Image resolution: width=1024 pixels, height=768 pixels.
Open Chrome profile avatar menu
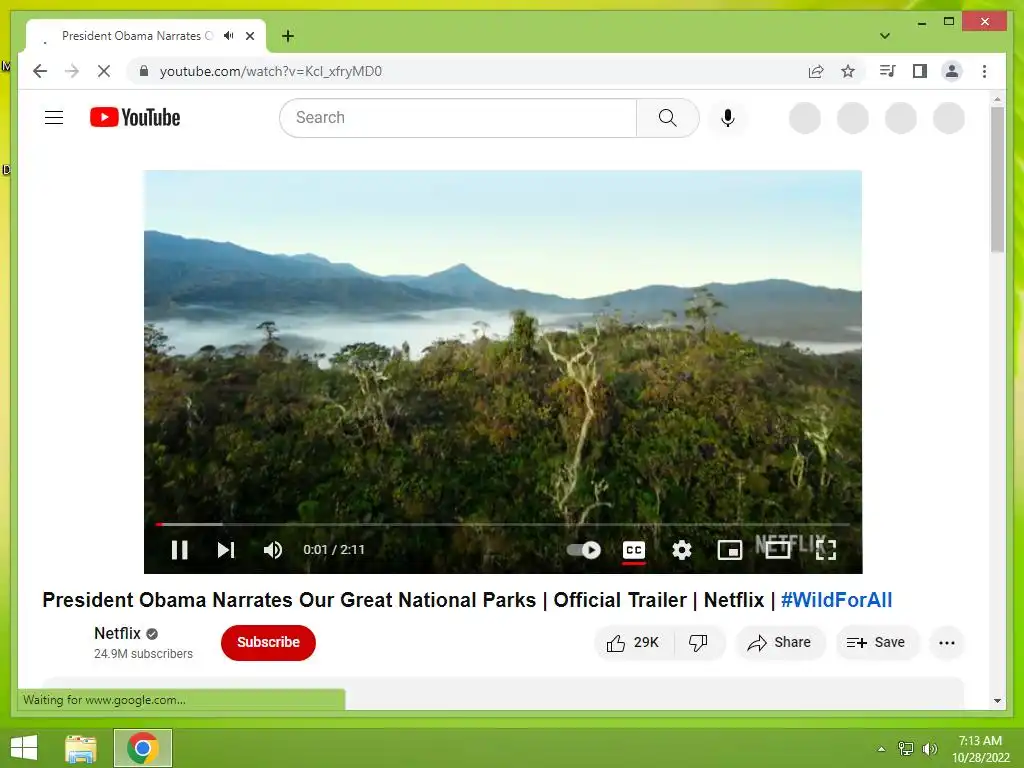tap(952, 71)
